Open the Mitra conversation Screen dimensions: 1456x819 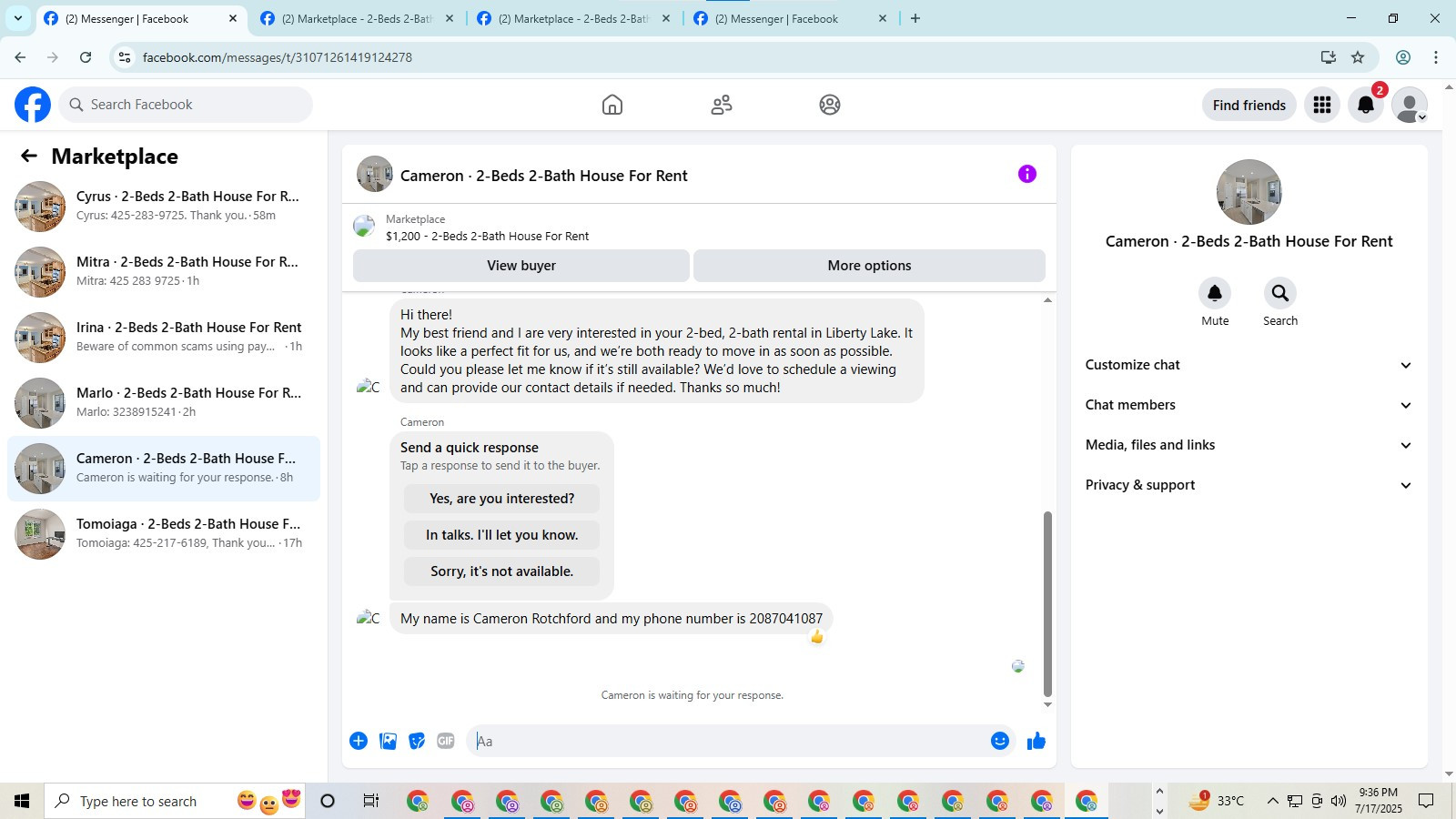coord(164,272)
